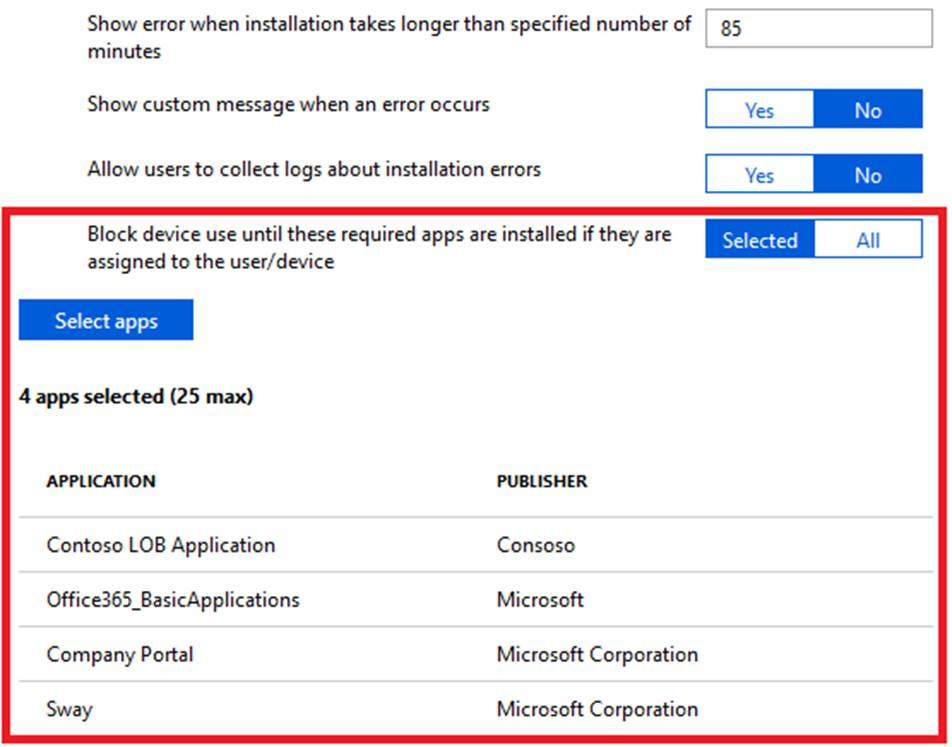This screenshot has width=952, height=747.
Task: Select the Company Portal app row
Action: click(475, 654)
